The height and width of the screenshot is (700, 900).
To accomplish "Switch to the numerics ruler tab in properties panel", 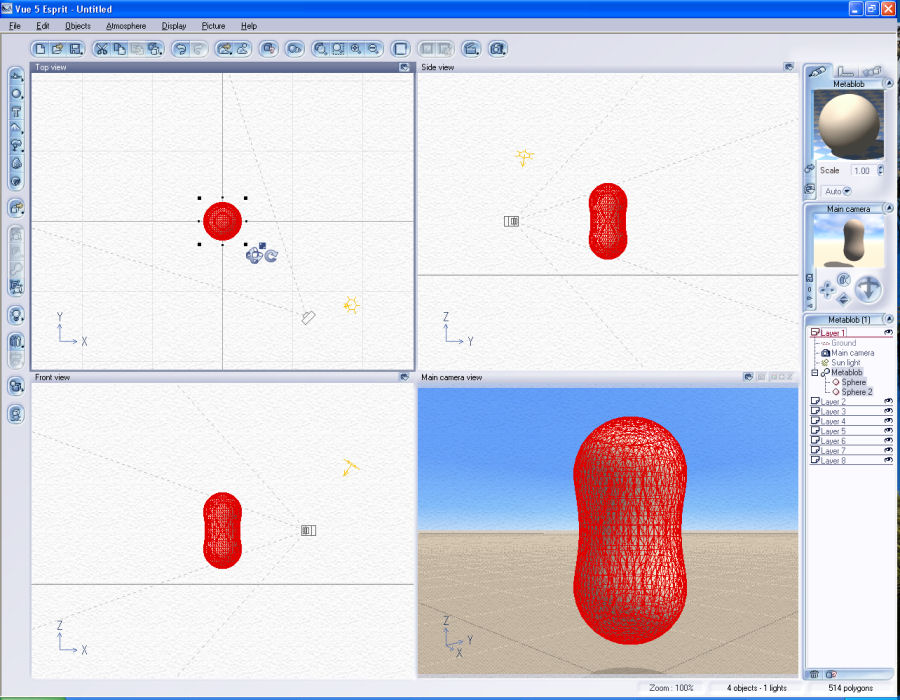I will tap(845, 71).
